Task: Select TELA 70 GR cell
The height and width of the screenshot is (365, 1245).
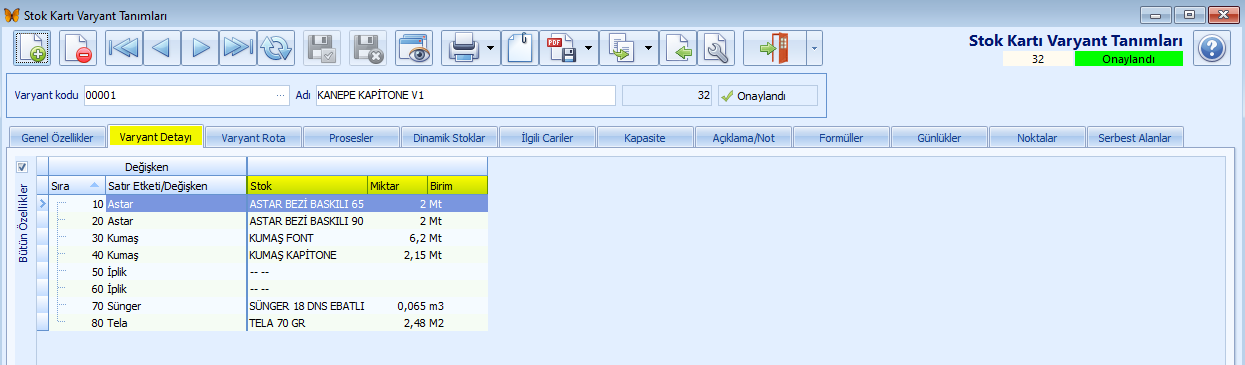Action: 307,323
